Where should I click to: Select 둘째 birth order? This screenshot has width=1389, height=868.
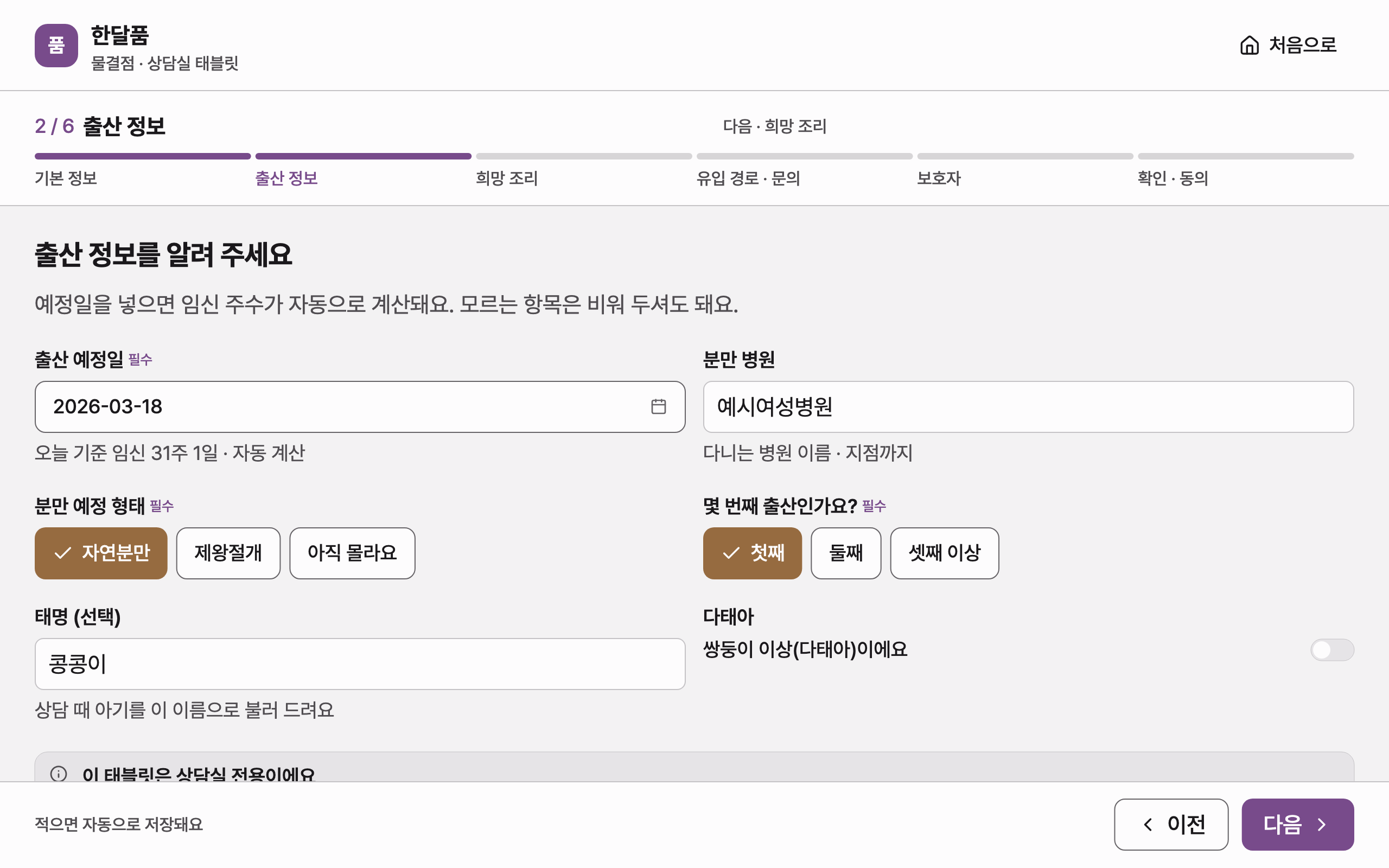(846, 553)
